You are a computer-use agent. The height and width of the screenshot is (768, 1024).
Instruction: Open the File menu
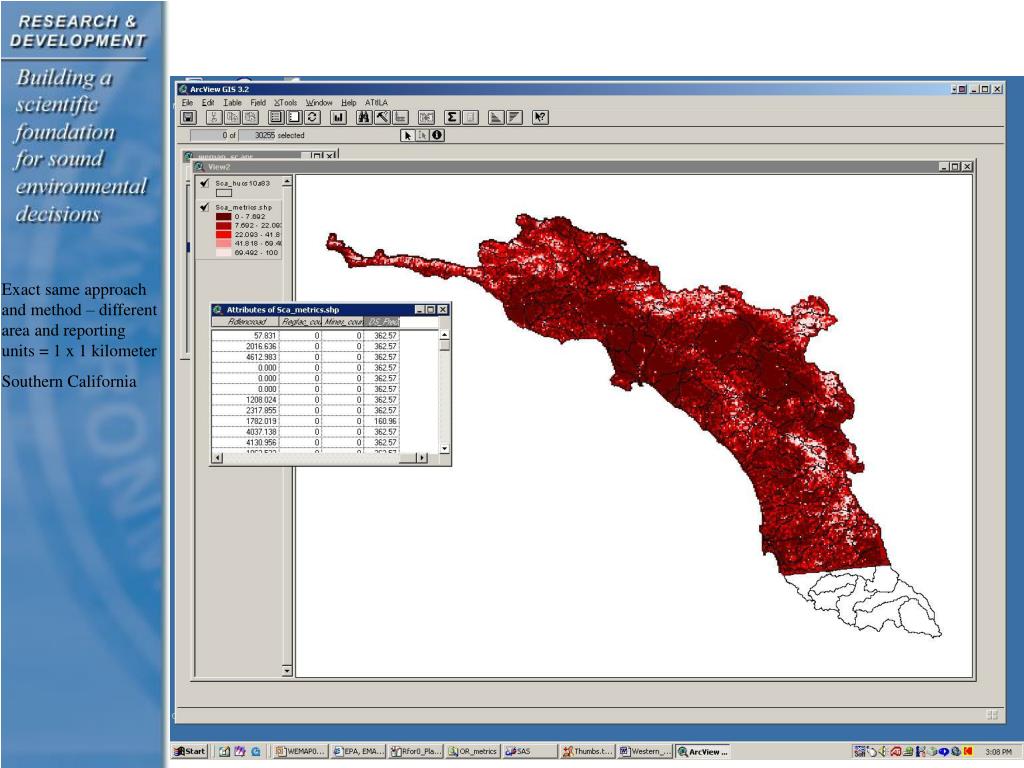click(187, 103)
